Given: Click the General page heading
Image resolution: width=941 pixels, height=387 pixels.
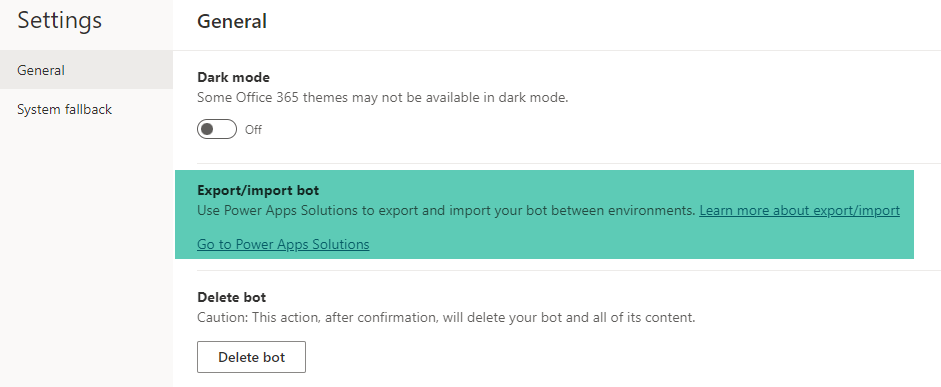Looking at the screenshot, I should [232, 22].
